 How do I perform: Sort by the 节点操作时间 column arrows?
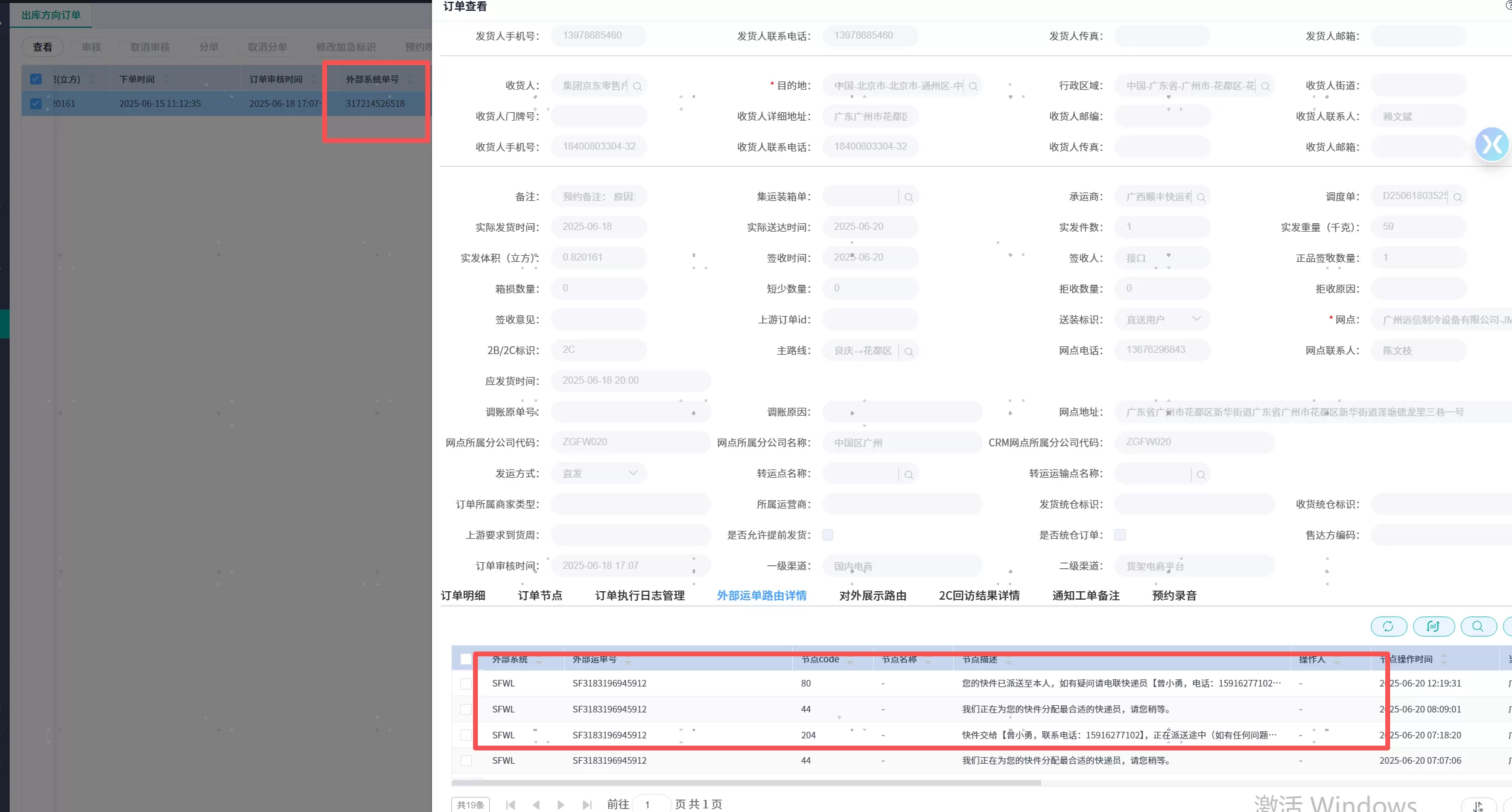pos(1444,659)
